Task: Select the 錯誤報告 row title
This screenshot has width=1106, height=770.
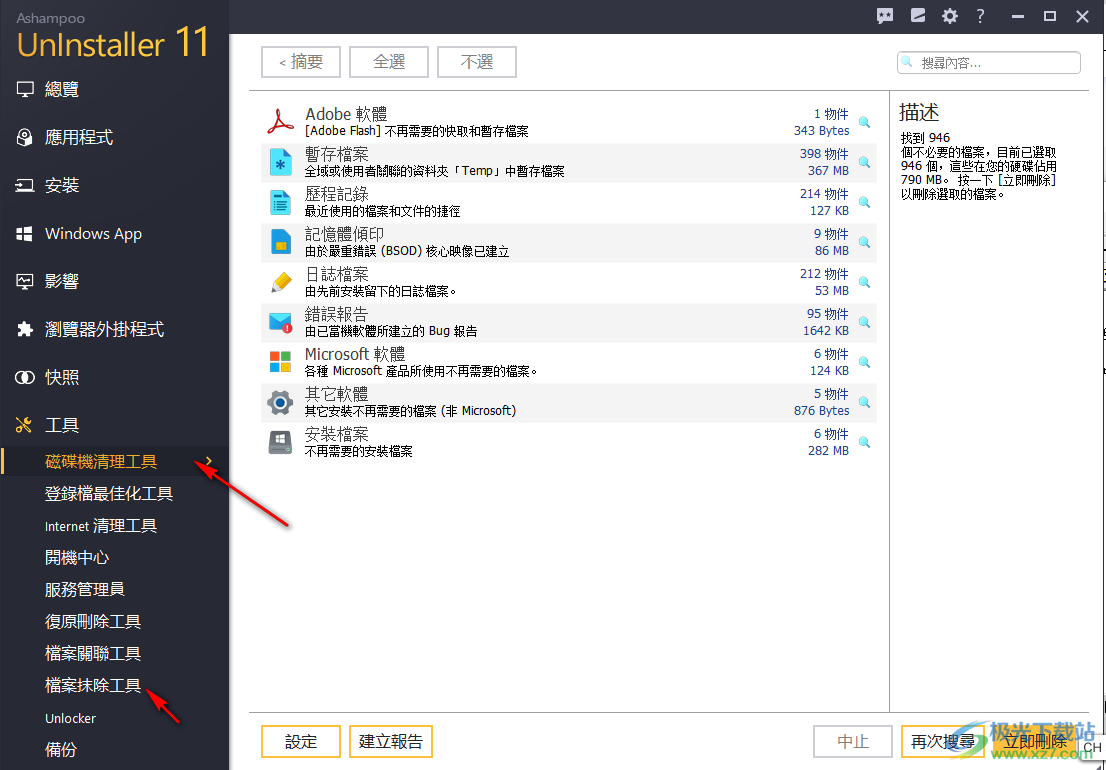Action: pyautogui.click(x=337, y=314)
